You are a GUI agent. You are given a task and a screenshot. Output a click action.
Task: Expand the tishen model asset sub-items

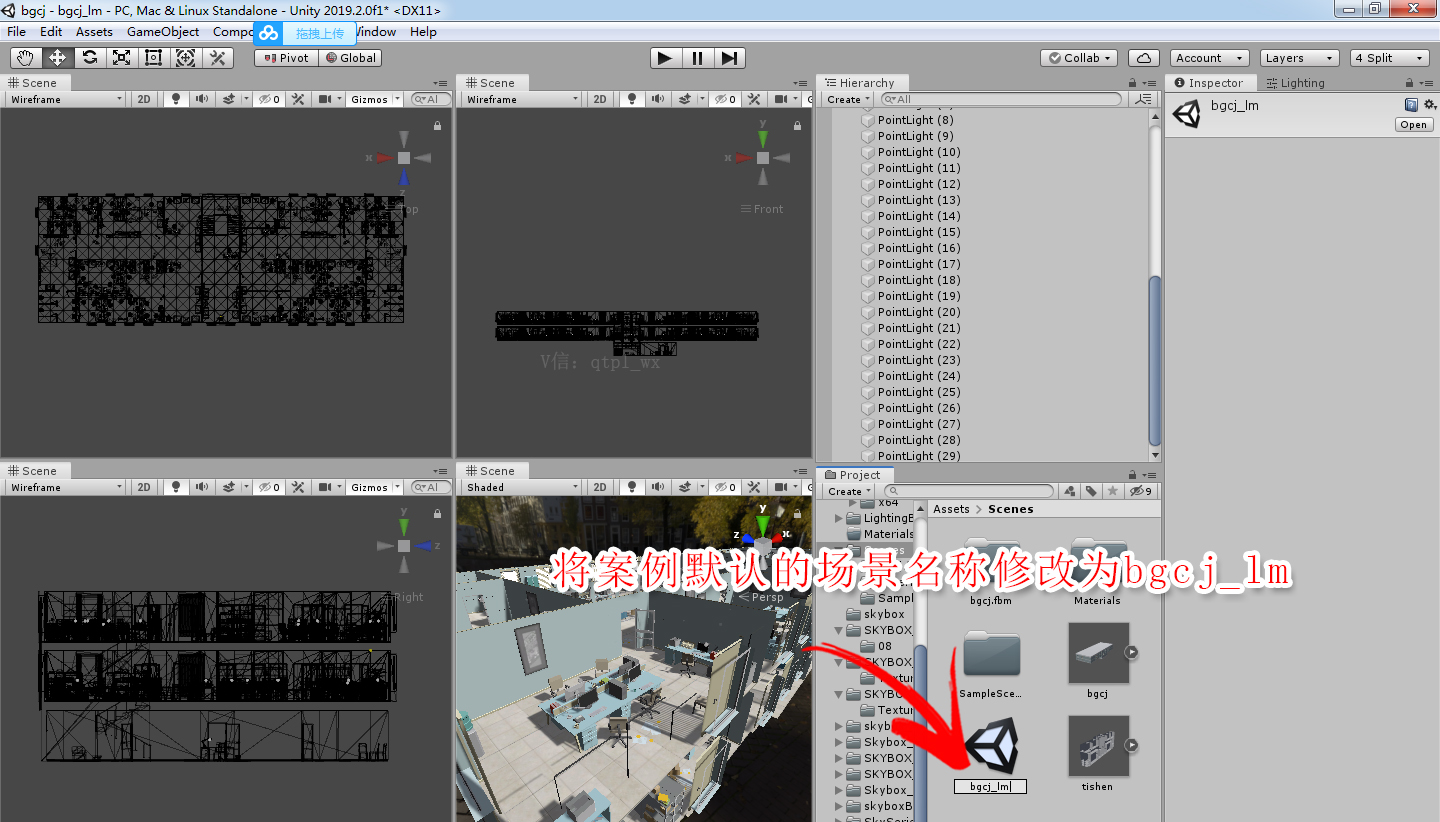point(1131,745)
